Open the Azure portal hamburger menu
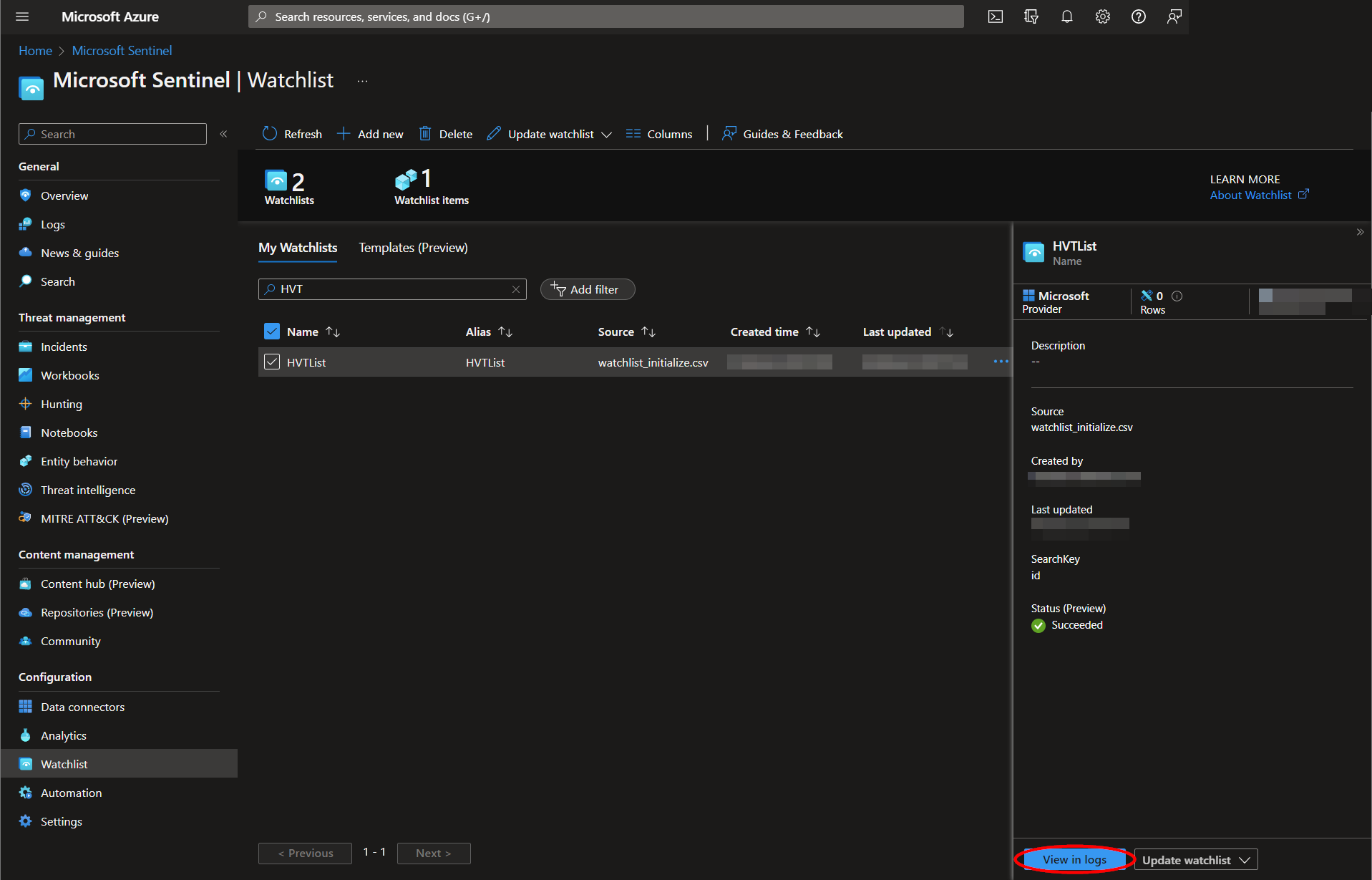The height and width of the screenshot is (880, 1372). tap(22, 16)
